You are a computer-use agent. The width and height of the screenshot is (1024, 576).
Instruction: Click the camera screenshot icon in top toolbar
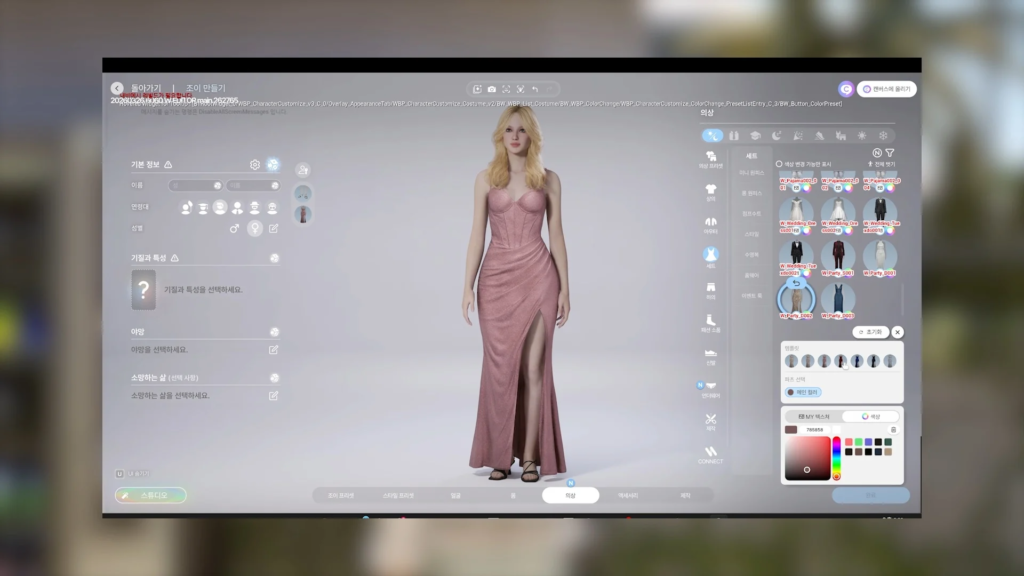tap(491, 89)
